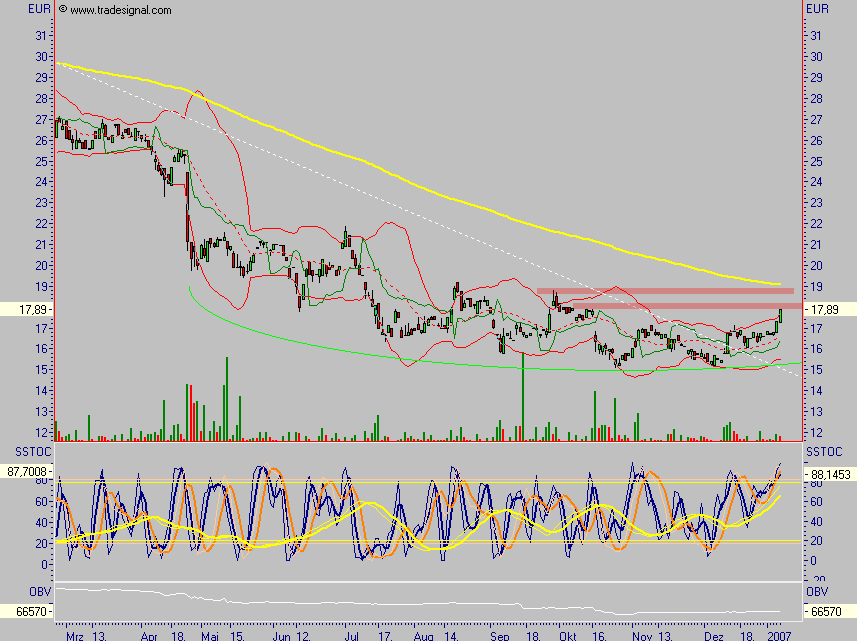Click the 87,7008 stochastic value label
The width and height of the screenshot is (857, 641).
coord(26,468)
